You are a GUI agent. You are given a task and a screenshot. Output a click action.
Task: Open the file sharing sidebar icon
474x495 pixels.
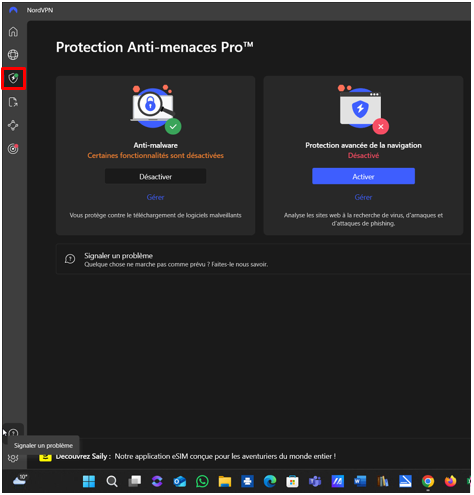tap(13, 102)
